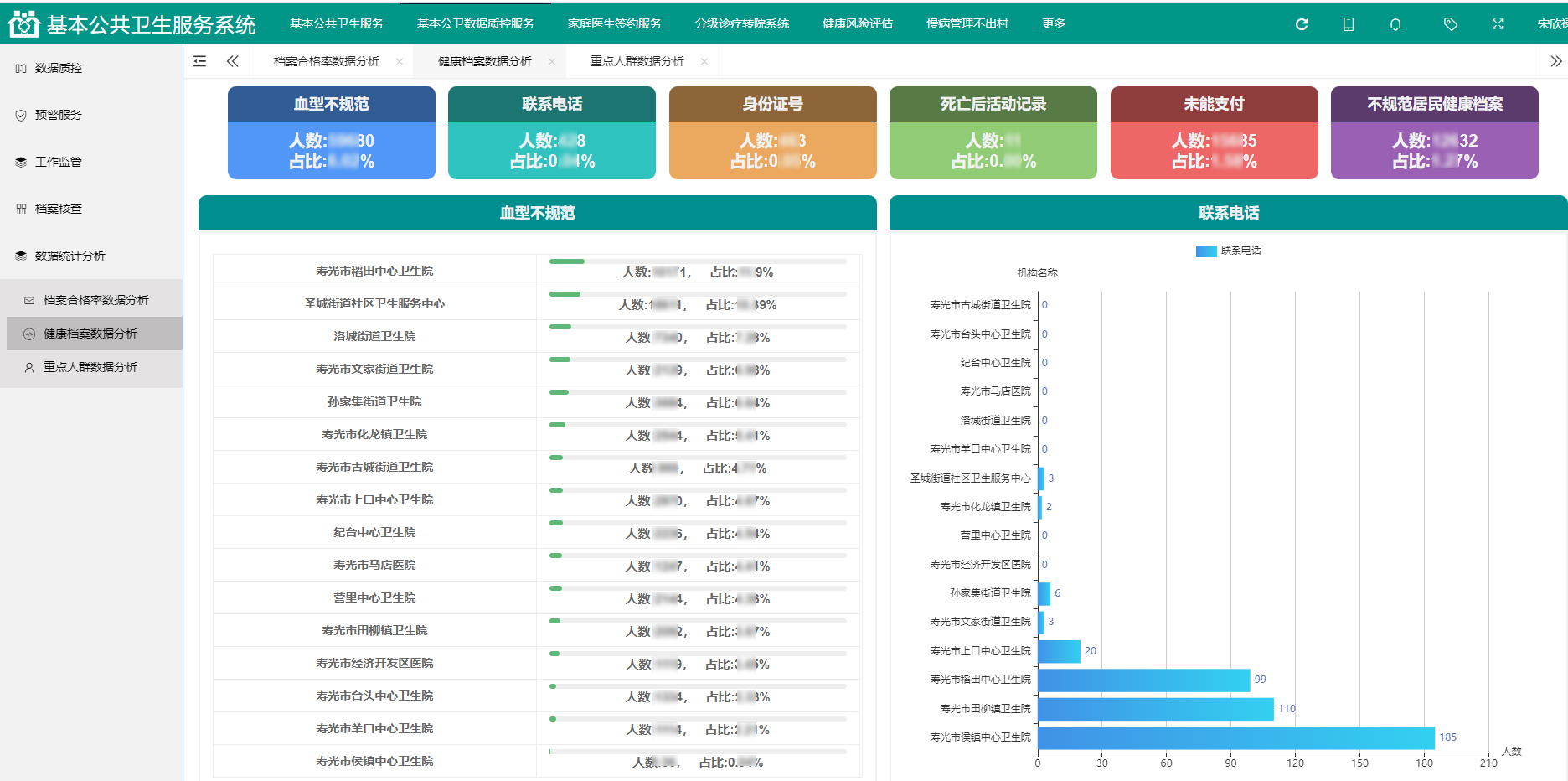This screenshot has width=1568, height=781.
Task: Click the 血型不规范 summary card
Action: (x=331, y=132)
